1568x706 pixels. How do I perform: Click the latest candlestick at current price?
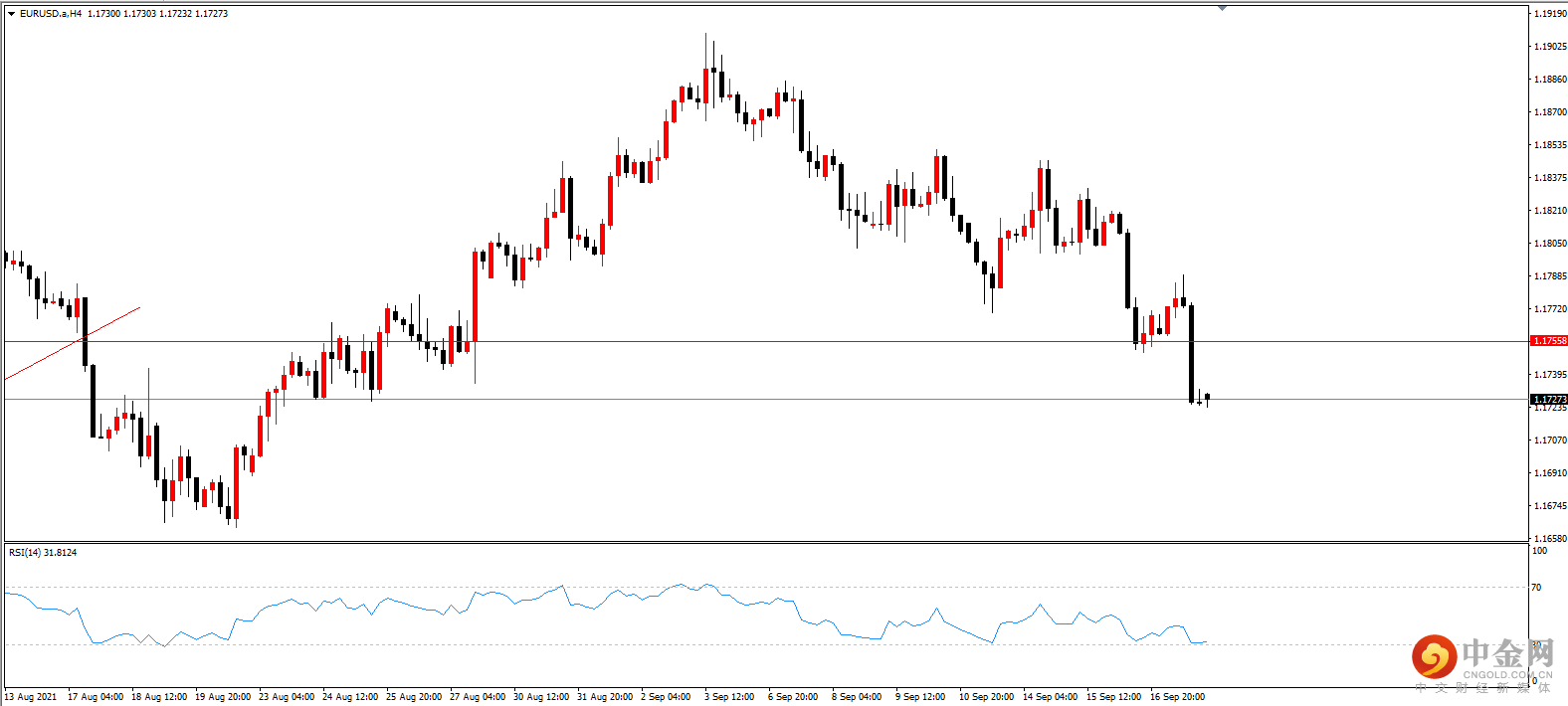[x=1207, y=398]
